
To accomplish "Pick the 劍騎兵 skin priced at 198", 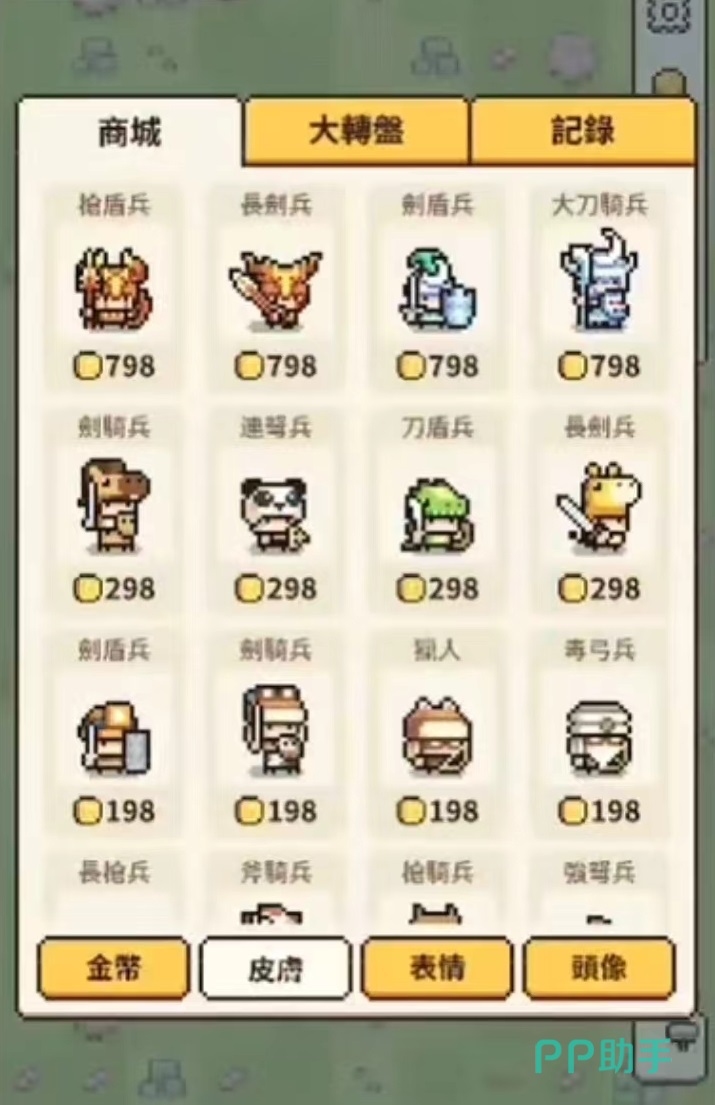I will click(275, 733).
